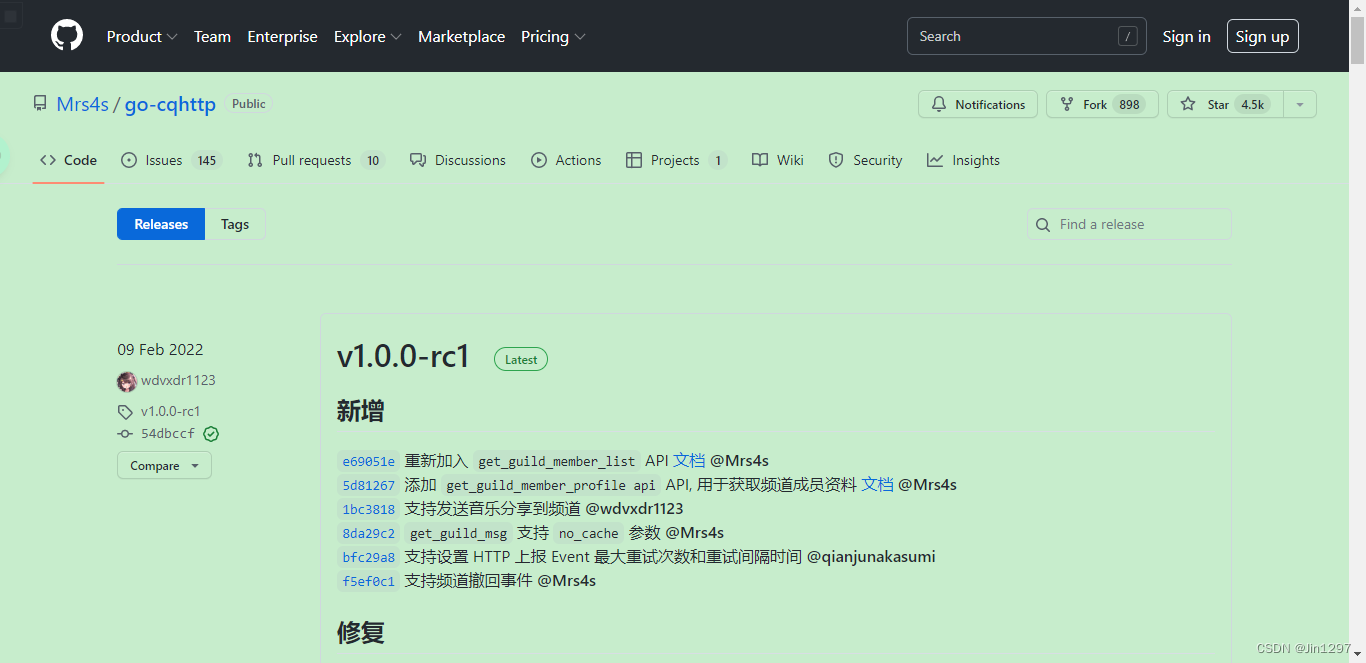Click the repository book icon beside Mrs4s
1366x663 pixels.
[x=40, y=104]
